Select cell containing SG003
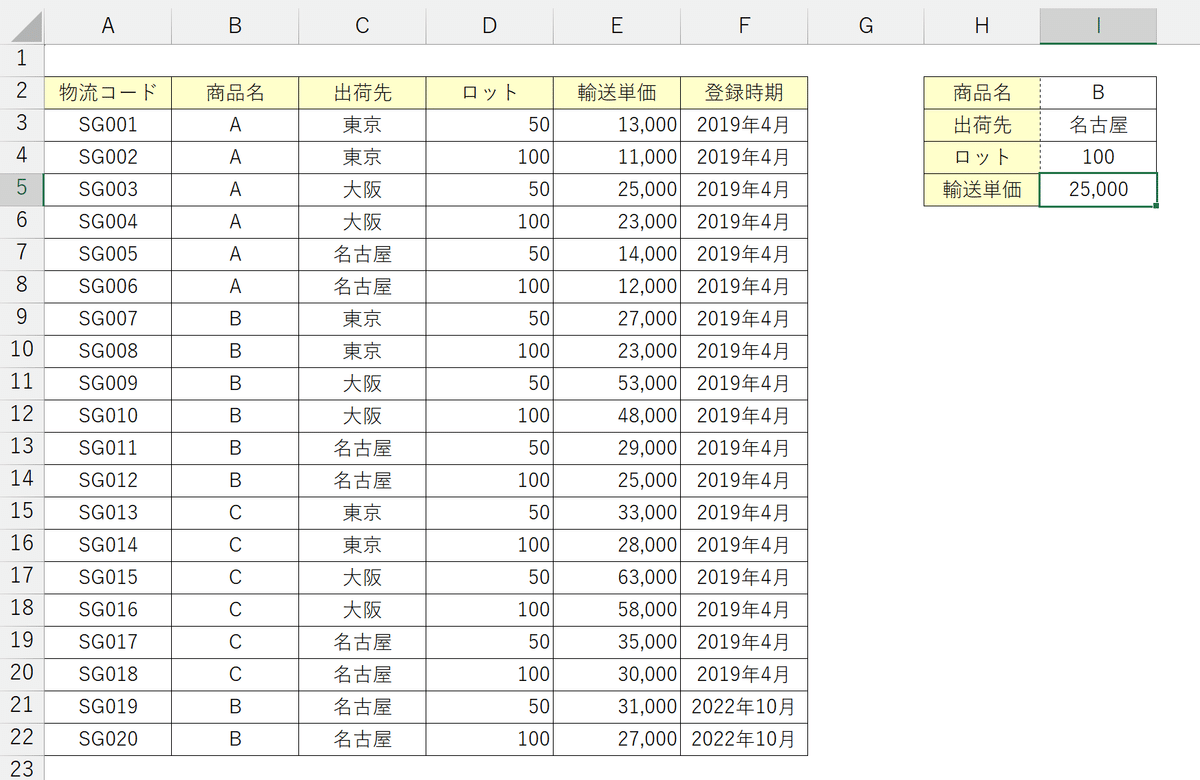This screenshot has width=1200, height=780. [108, 189]
